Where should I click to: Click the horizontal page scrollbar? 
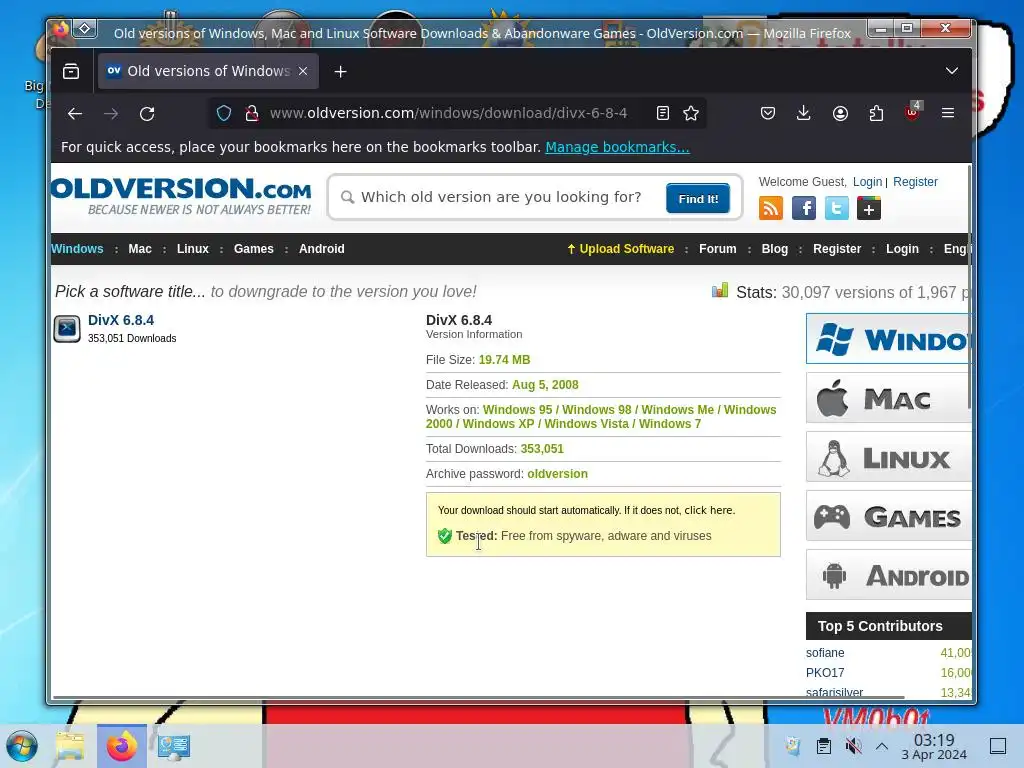pos(478,697)
